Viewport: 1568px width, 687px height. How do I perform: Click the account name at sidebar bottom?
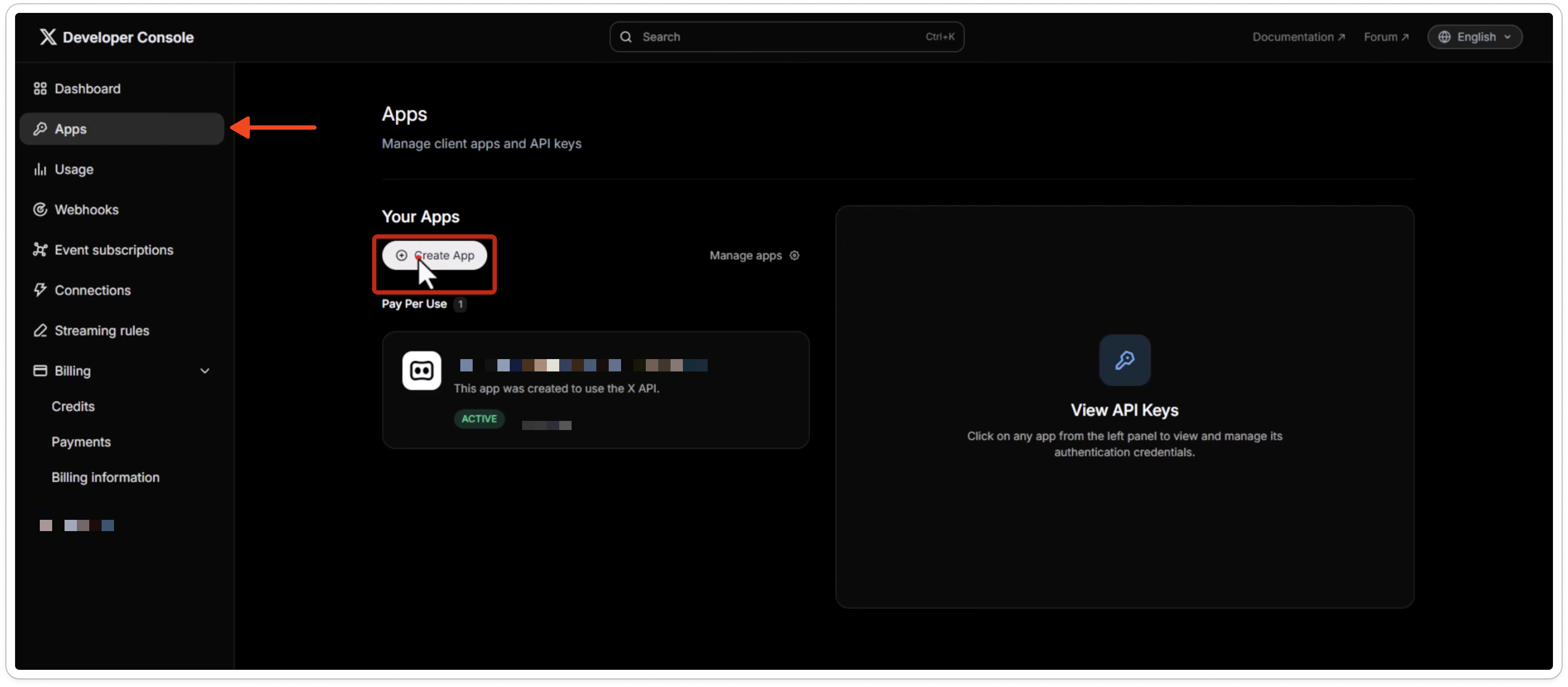pos(77,525)
